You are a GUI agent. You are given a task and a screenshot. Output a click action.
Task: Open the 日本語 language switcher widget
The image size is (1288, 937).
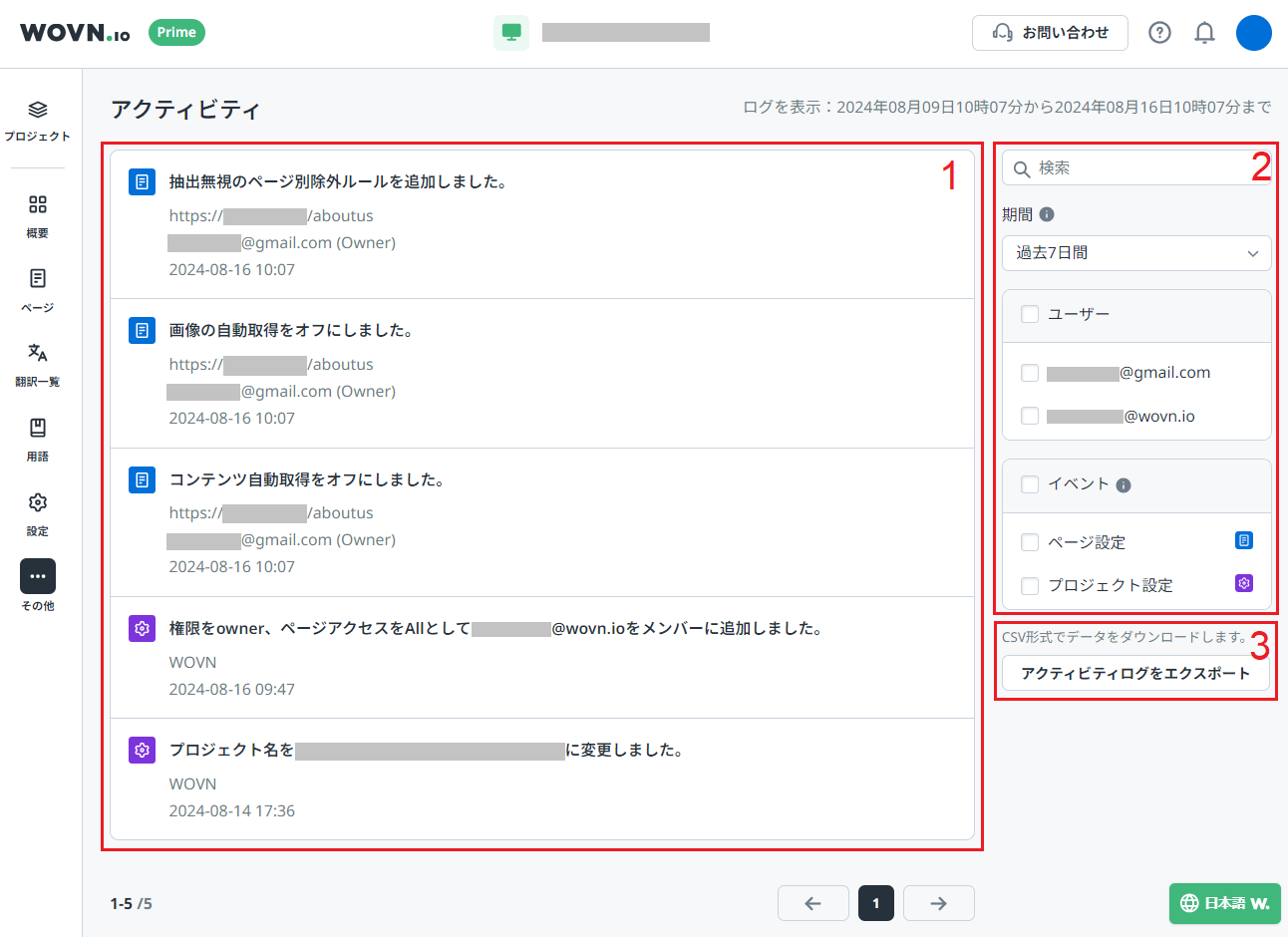(1224, 903)
